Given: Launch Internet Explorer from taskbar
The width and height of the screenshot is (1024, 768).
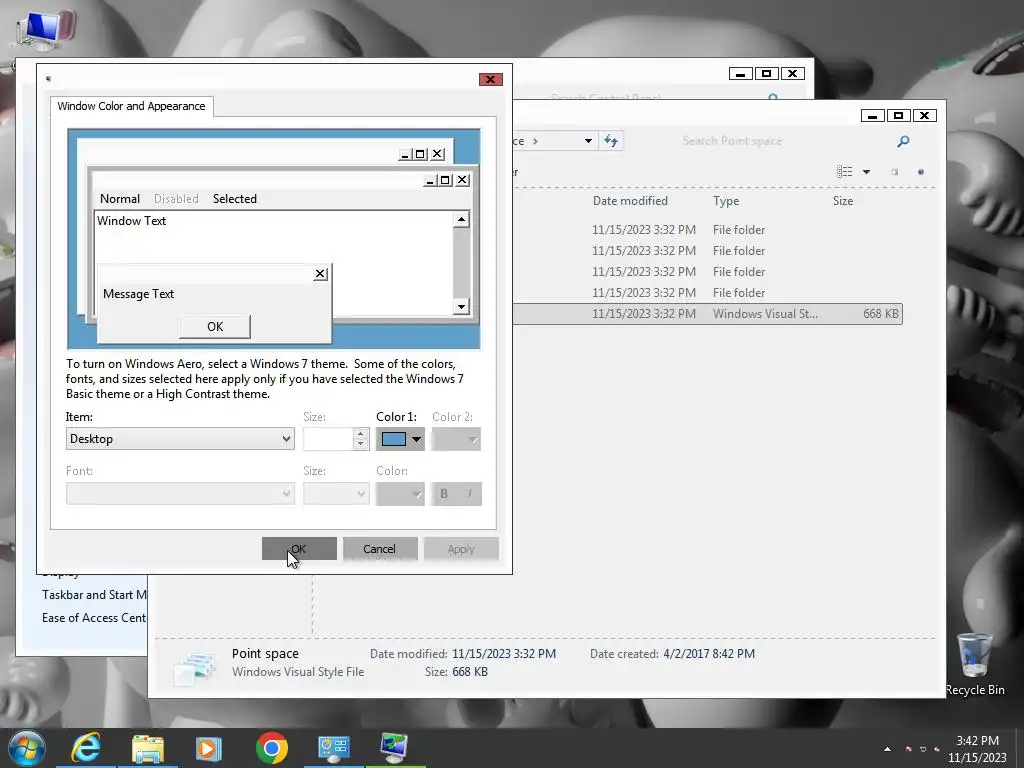Looking at the screenshot, I should coord(86,748).
